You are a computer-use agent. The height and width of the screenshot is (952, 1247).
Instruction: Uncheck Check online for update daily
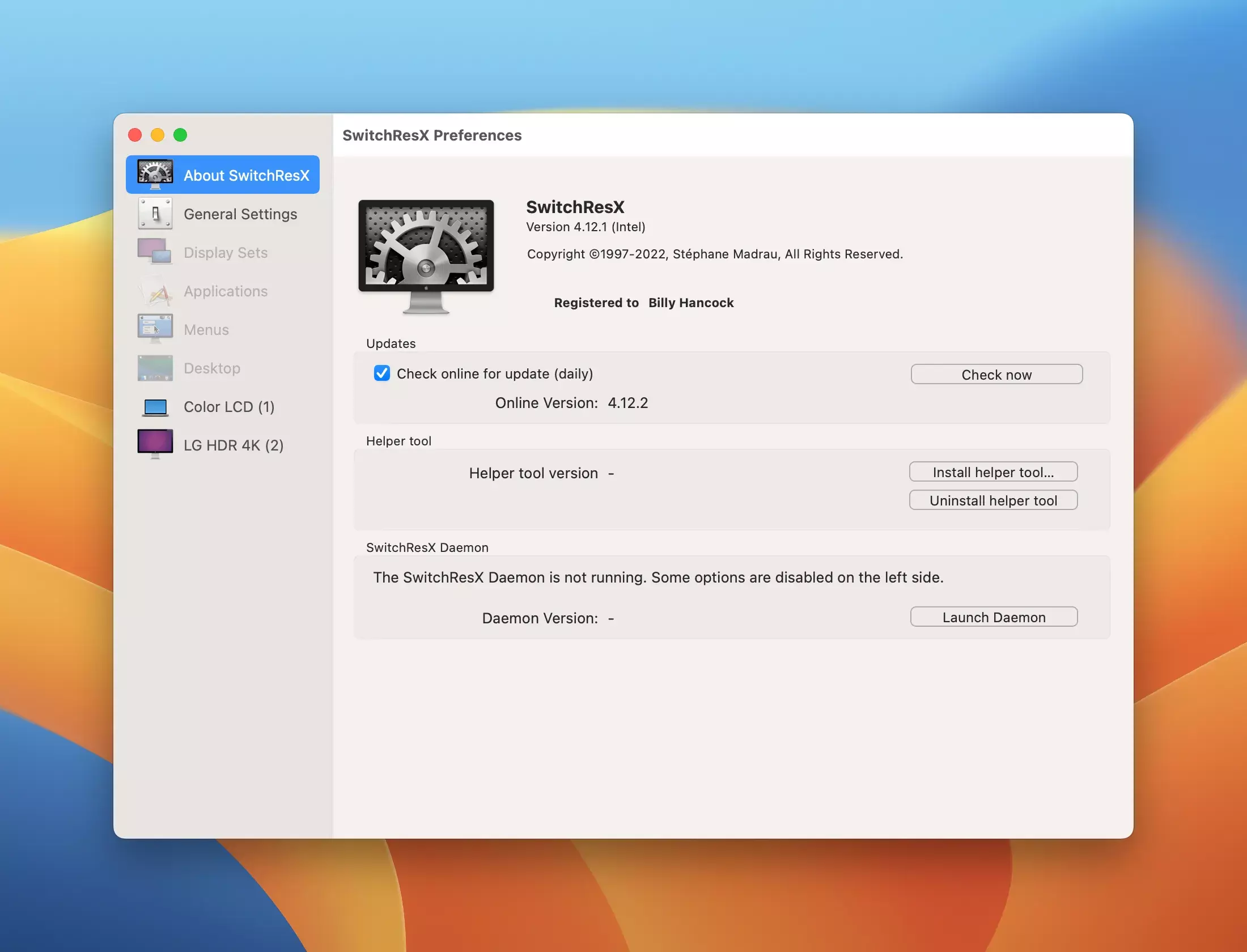click(382, 373)
